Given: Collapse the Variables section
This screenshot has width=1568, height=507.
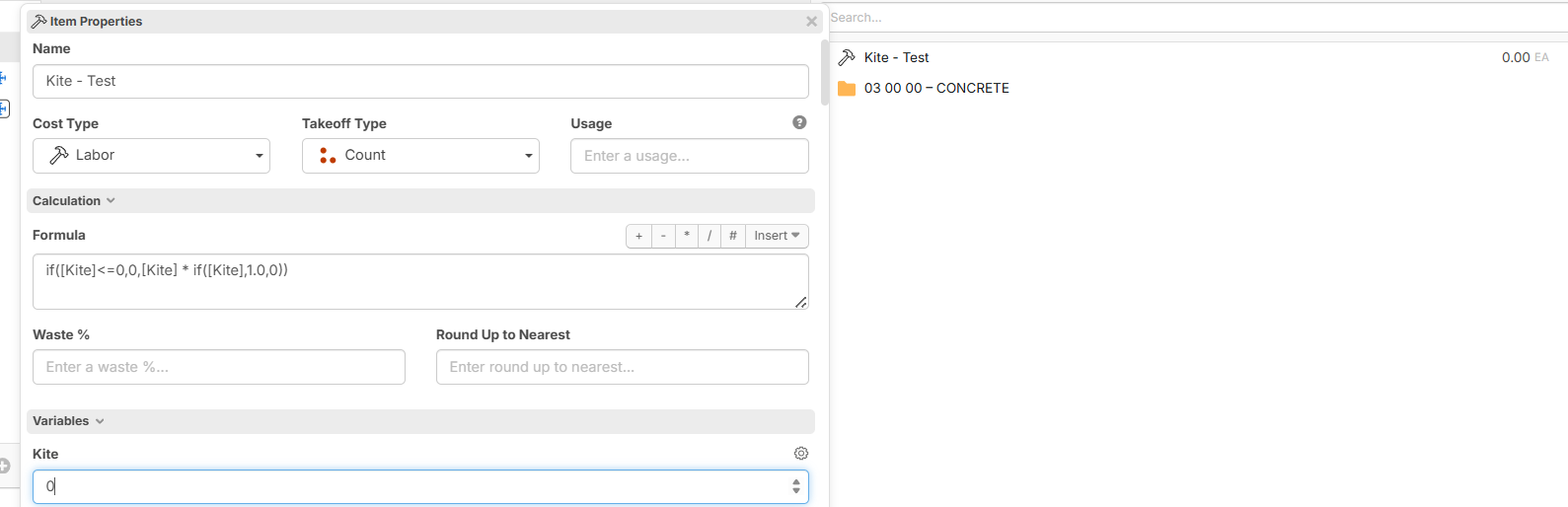Looking at the screenshot, I should click(68, 421).
